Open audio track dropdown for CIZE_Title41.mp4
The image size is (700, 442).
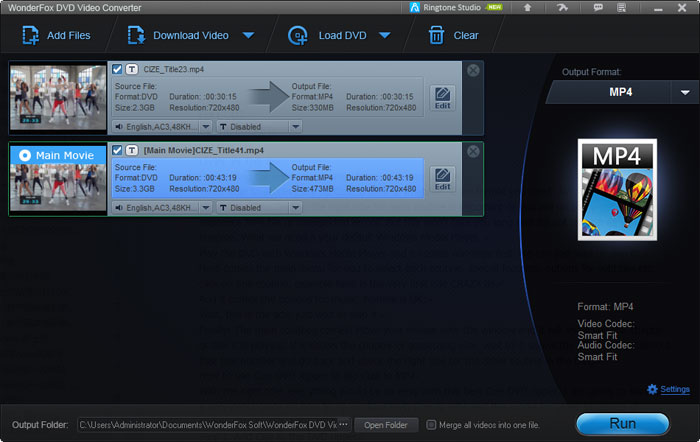tap(205, 208)
